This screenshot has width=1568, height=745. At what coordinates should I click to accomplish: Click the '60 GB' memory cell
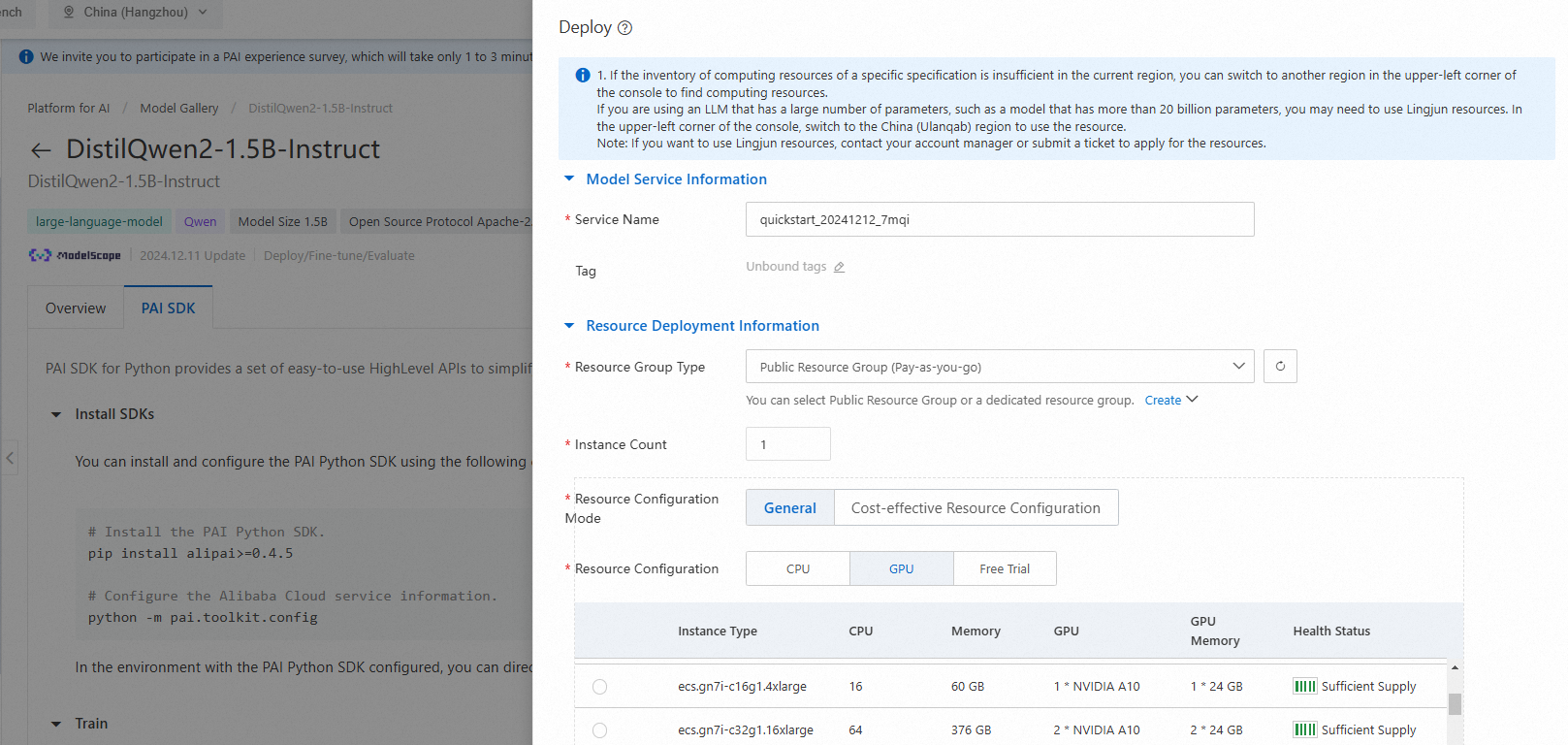tap(968, 687)
